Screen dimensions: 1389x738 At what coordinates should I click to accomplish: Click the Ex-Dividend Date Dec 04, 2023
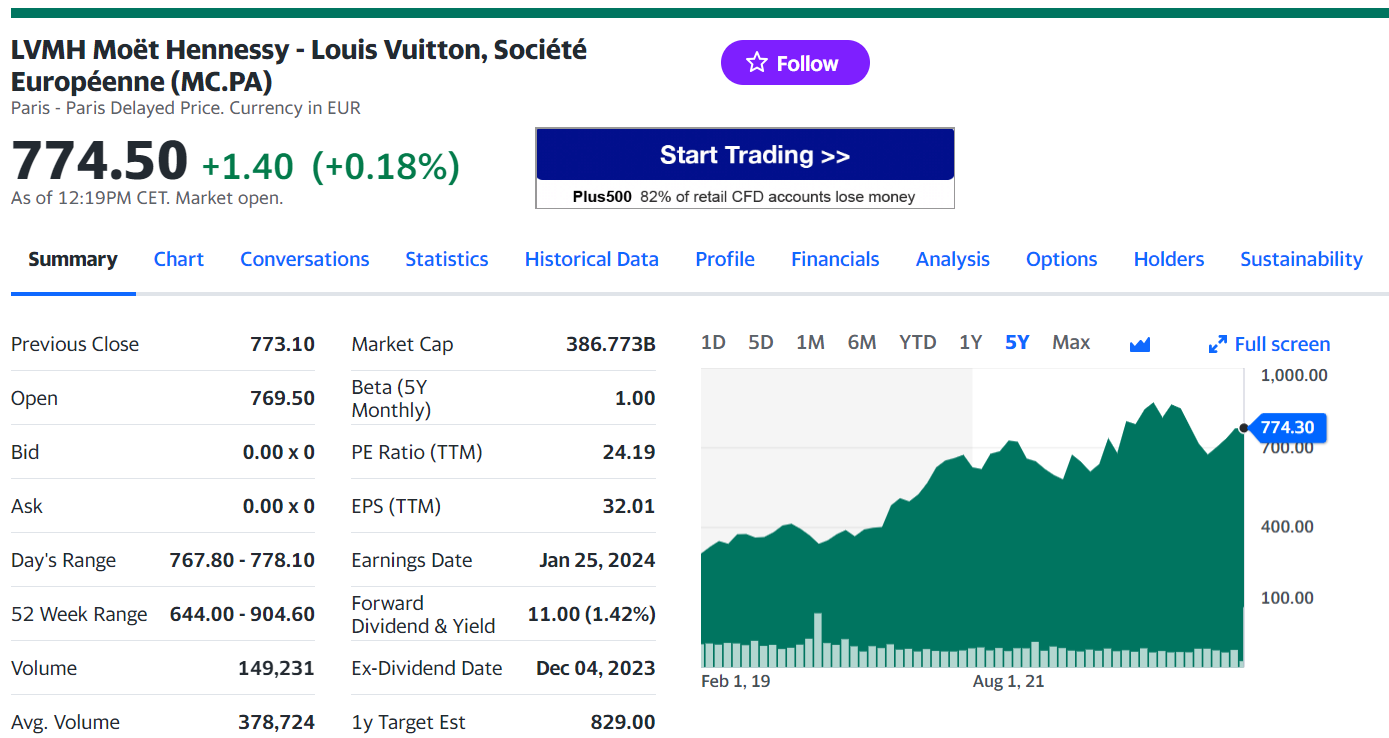point(596,668)
